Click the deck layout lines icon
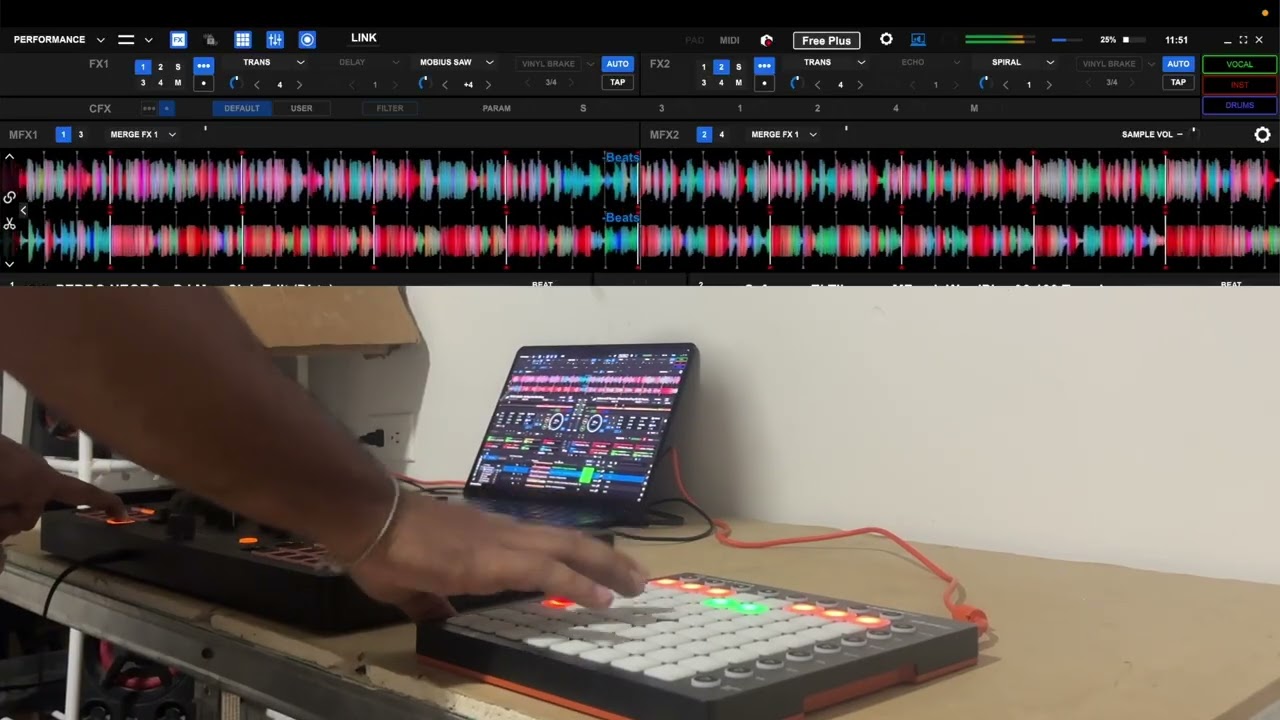Screen dimensions: 1280x720 pyautogui.click(x=126, y=40)
